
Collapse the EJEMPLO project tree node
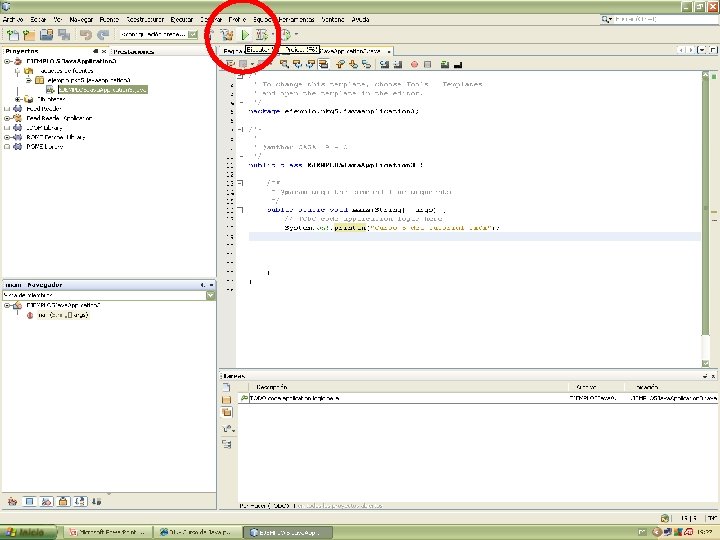click(x=7, y=61)
